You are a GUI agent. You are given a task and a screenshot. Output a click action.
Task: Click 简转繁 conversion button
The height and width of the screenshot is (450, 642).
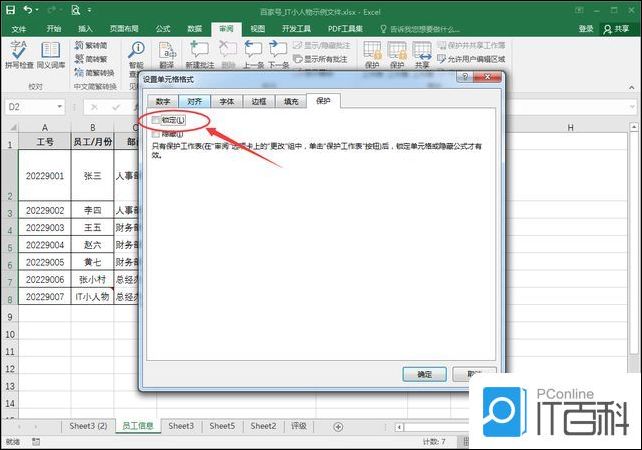click(x=91, y=59)
